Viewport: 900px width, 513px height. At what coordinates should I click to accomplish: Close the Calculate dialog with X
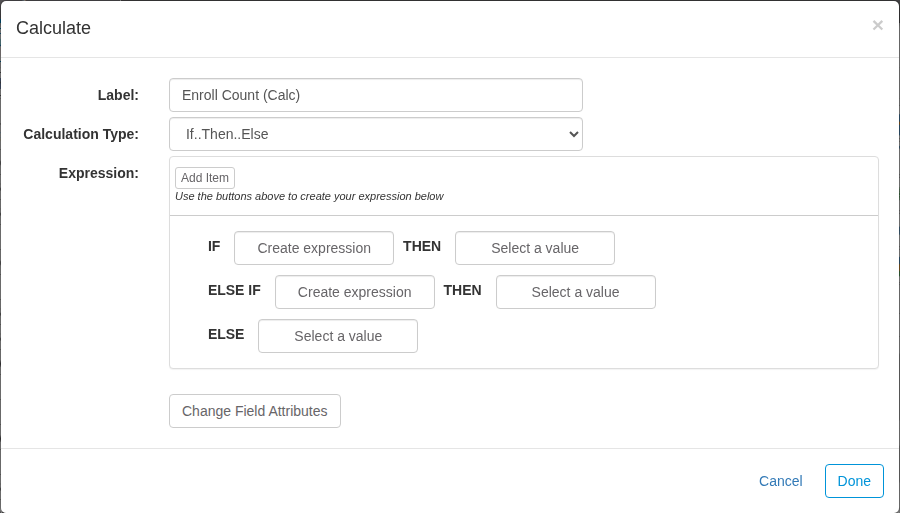pyautogui.click(x=877, y=25)
